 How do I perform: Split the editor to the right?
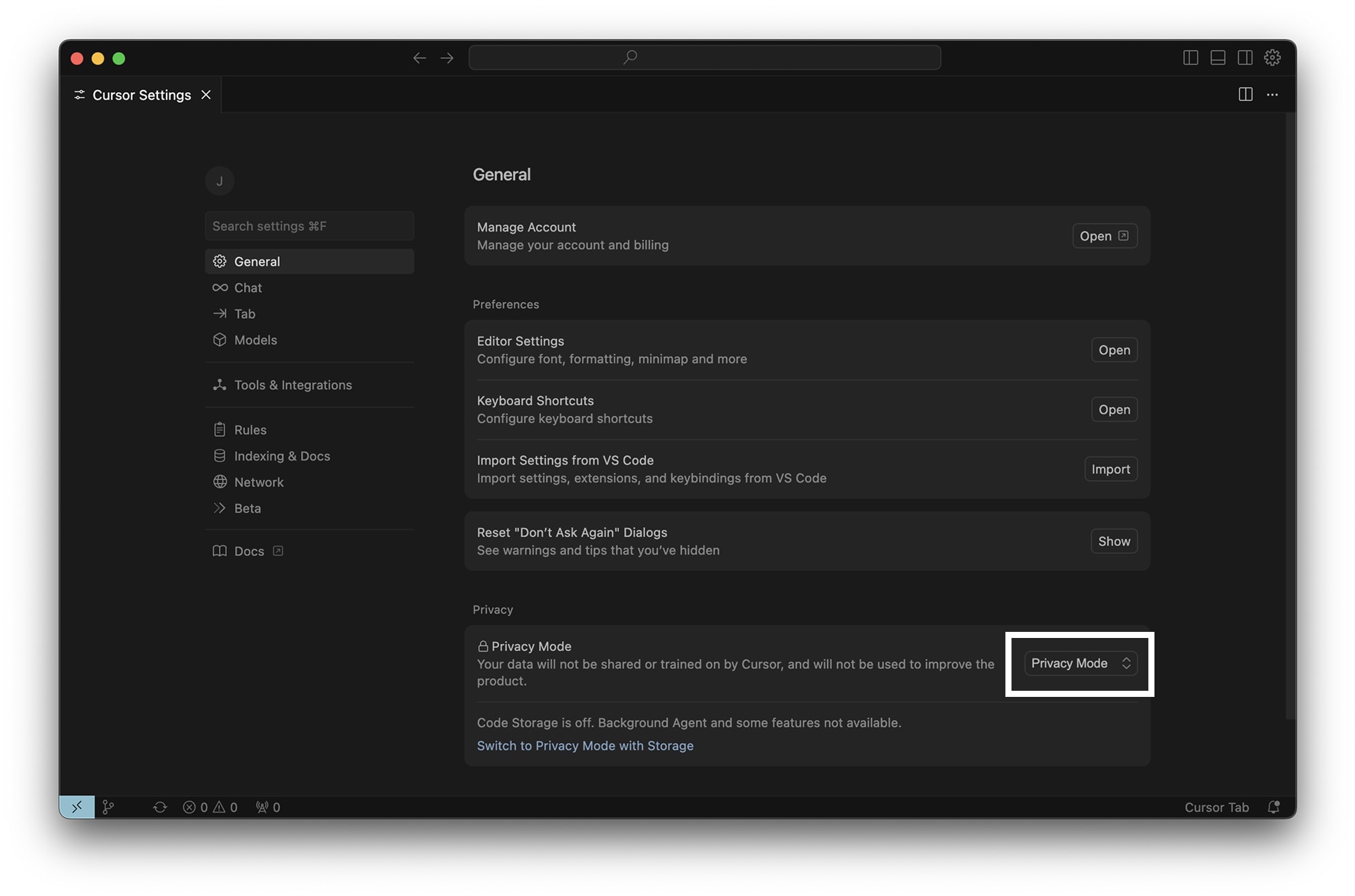tap(1245, 94)
